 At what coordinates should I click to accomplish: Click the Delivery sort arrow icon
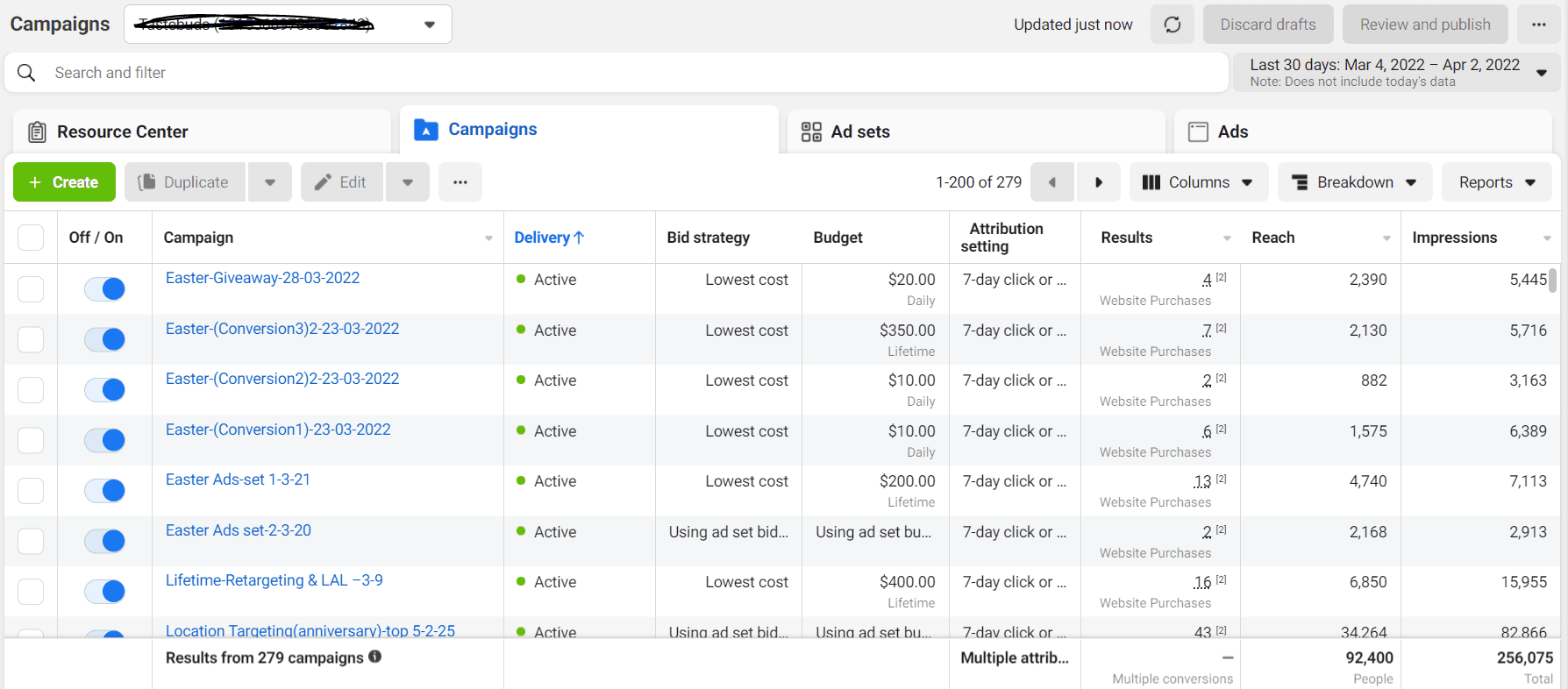tap(579, 237)
